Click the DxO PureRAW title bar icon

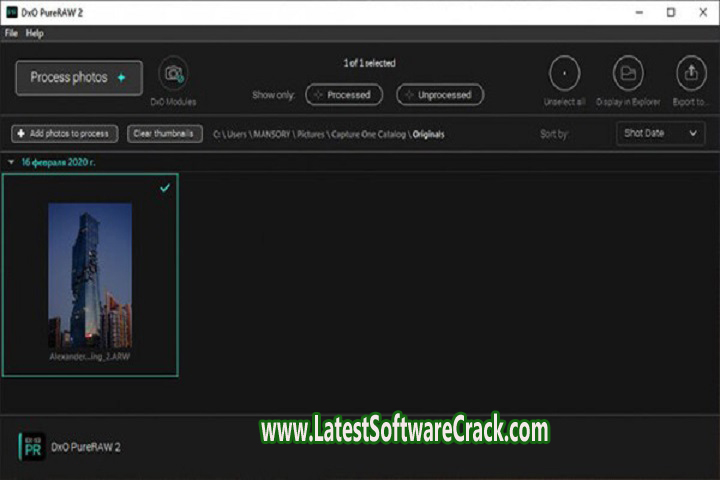coord(11,12)
